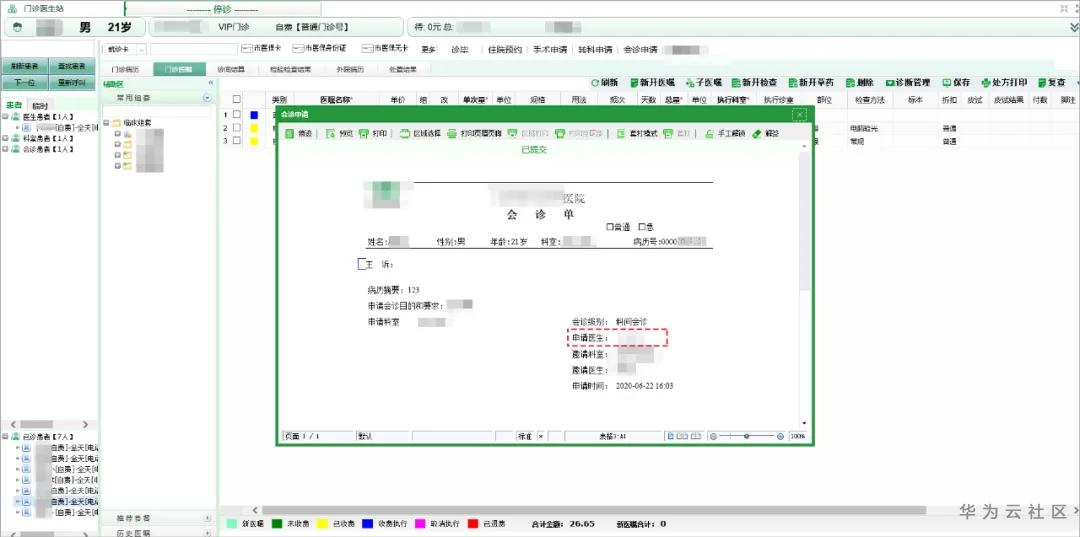Click the card number input field
The image size is (1080, 537).
pyautogui.click(x=194, y=50)
